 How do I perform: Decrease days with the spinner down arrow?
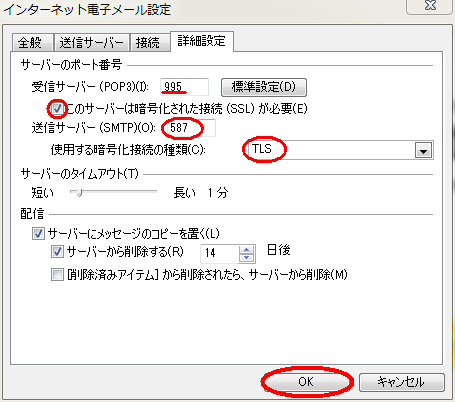[247, 258]
